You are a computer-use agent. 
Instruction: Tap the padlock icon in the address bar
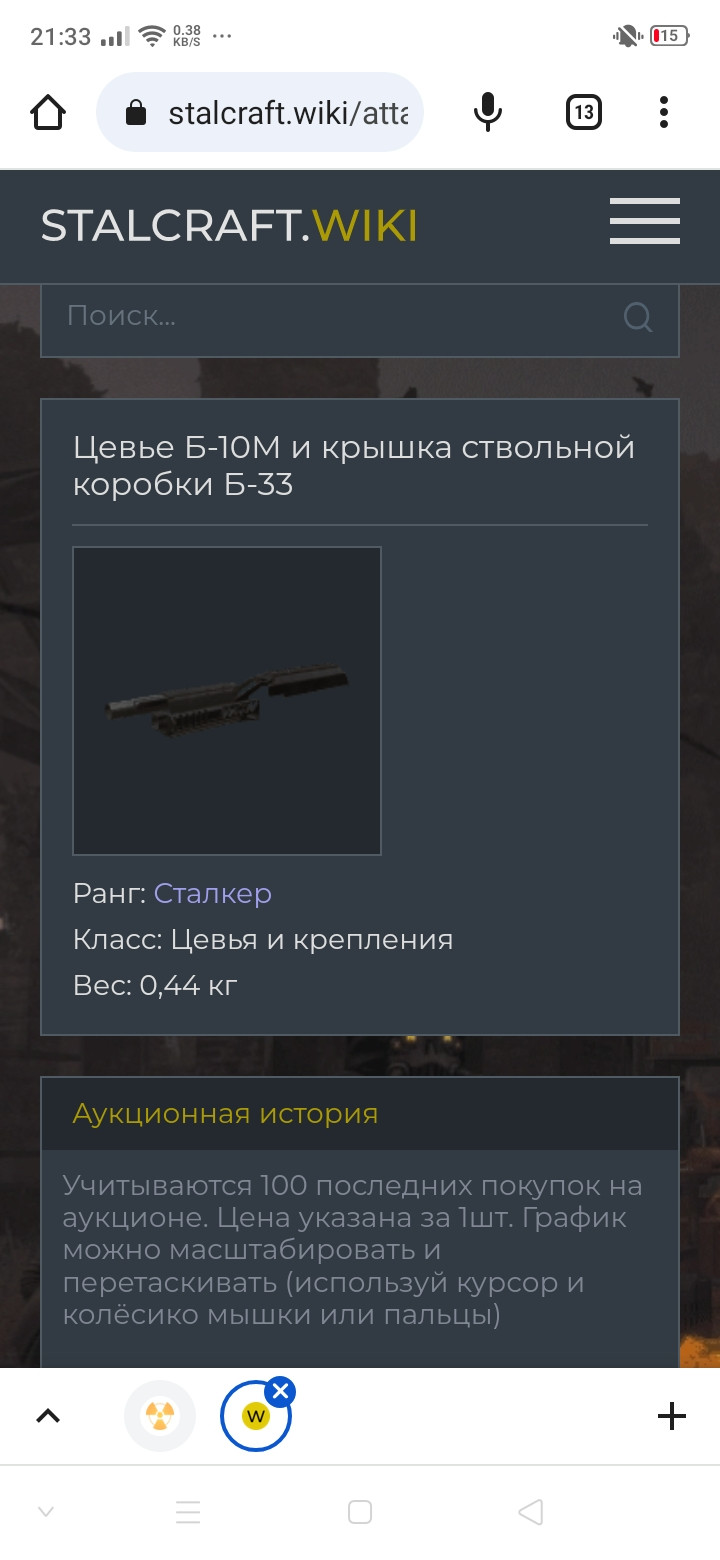[135, 113]
